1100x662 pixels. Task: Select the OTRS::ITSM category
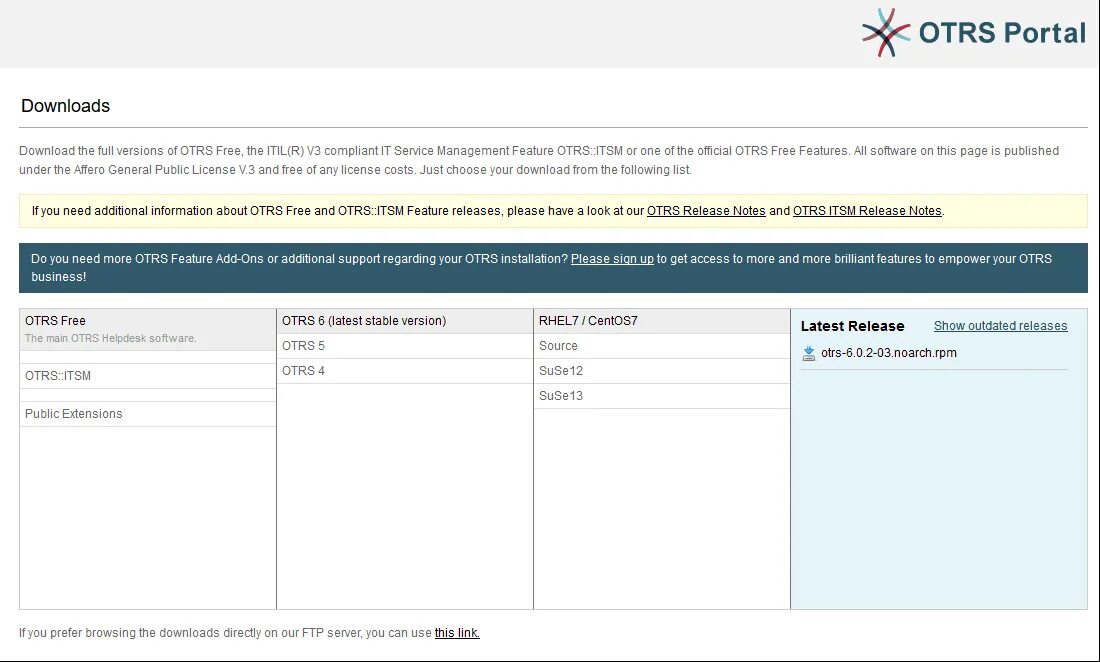60,375
